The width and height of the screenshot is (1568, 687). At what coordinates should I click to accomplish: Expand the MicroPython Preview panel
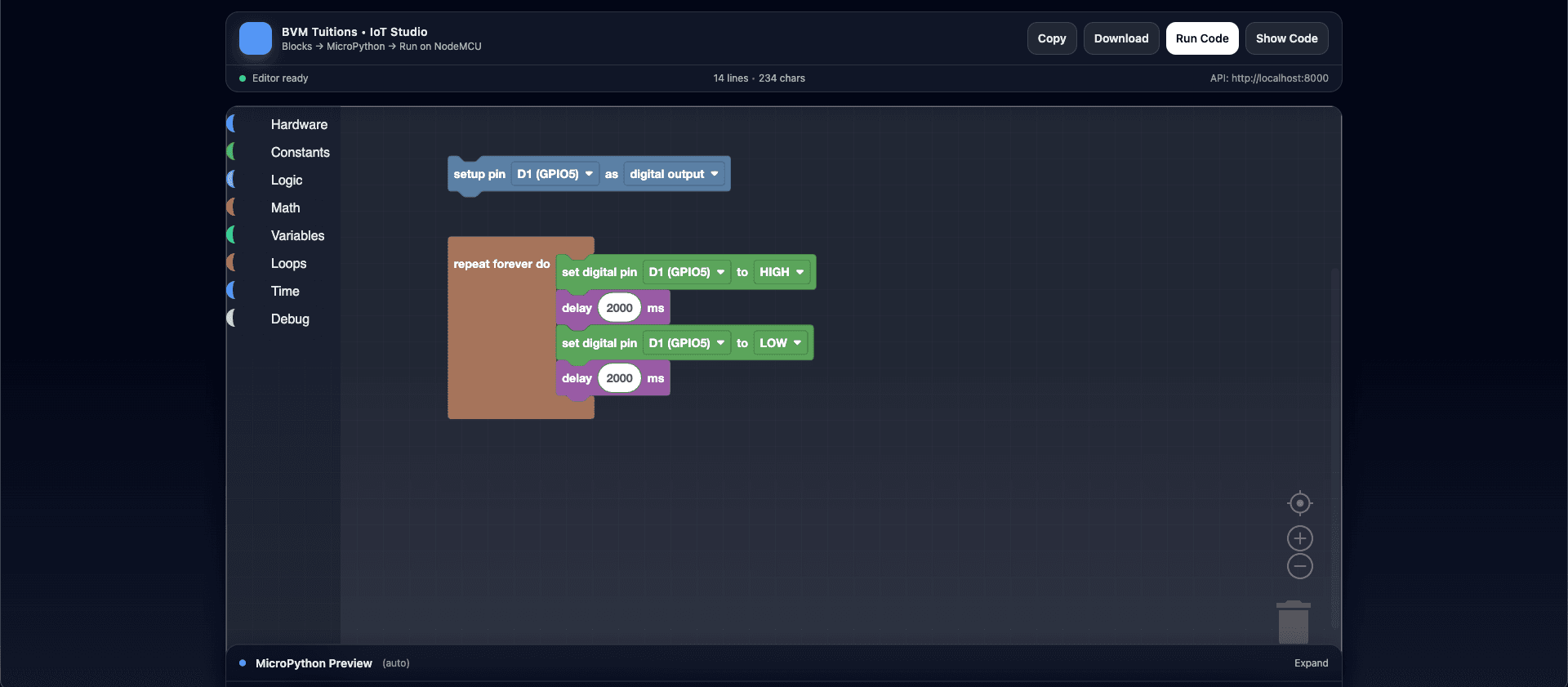pyautogui.click(x=1311, y=663)
